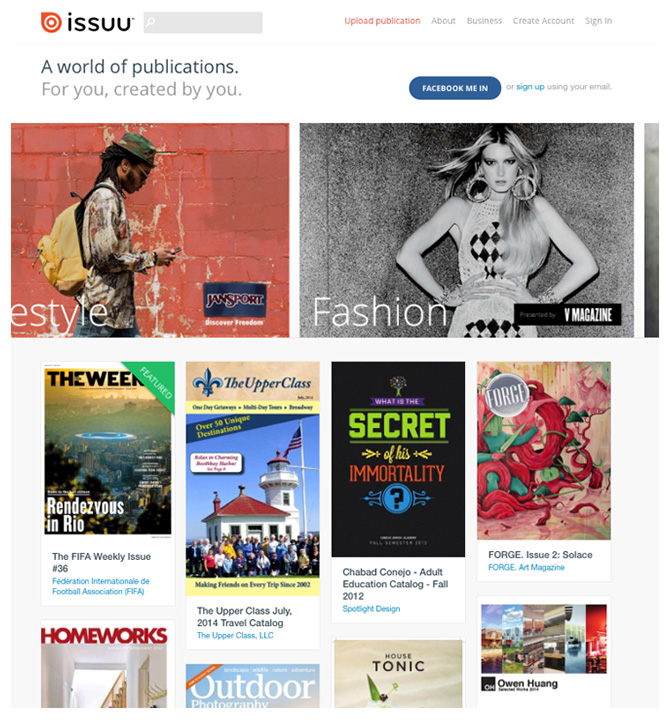The height and width of the screenshot is (720, 670).
Task: Click the JanSport logo badge
Action: click(x=235, y=299)
